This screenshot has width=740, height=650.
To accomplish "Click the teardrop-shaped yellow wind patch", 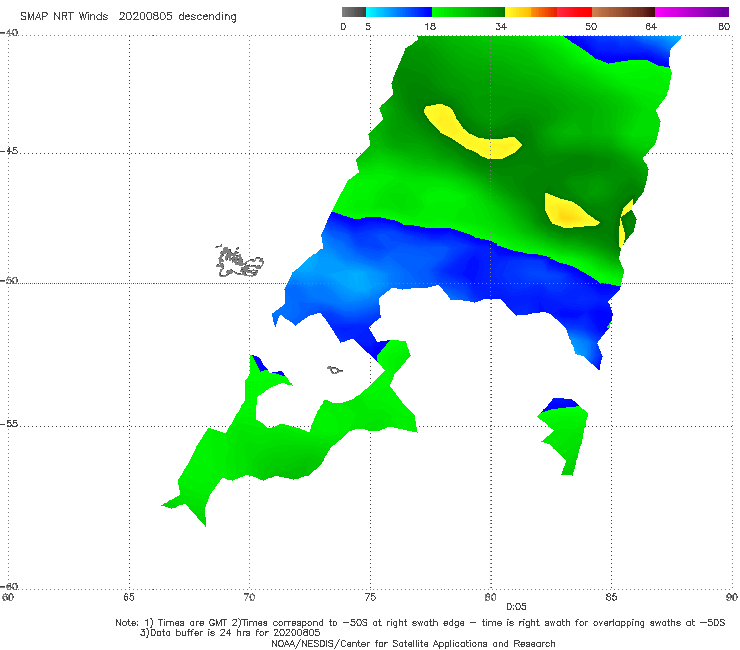I will (569, 211).
